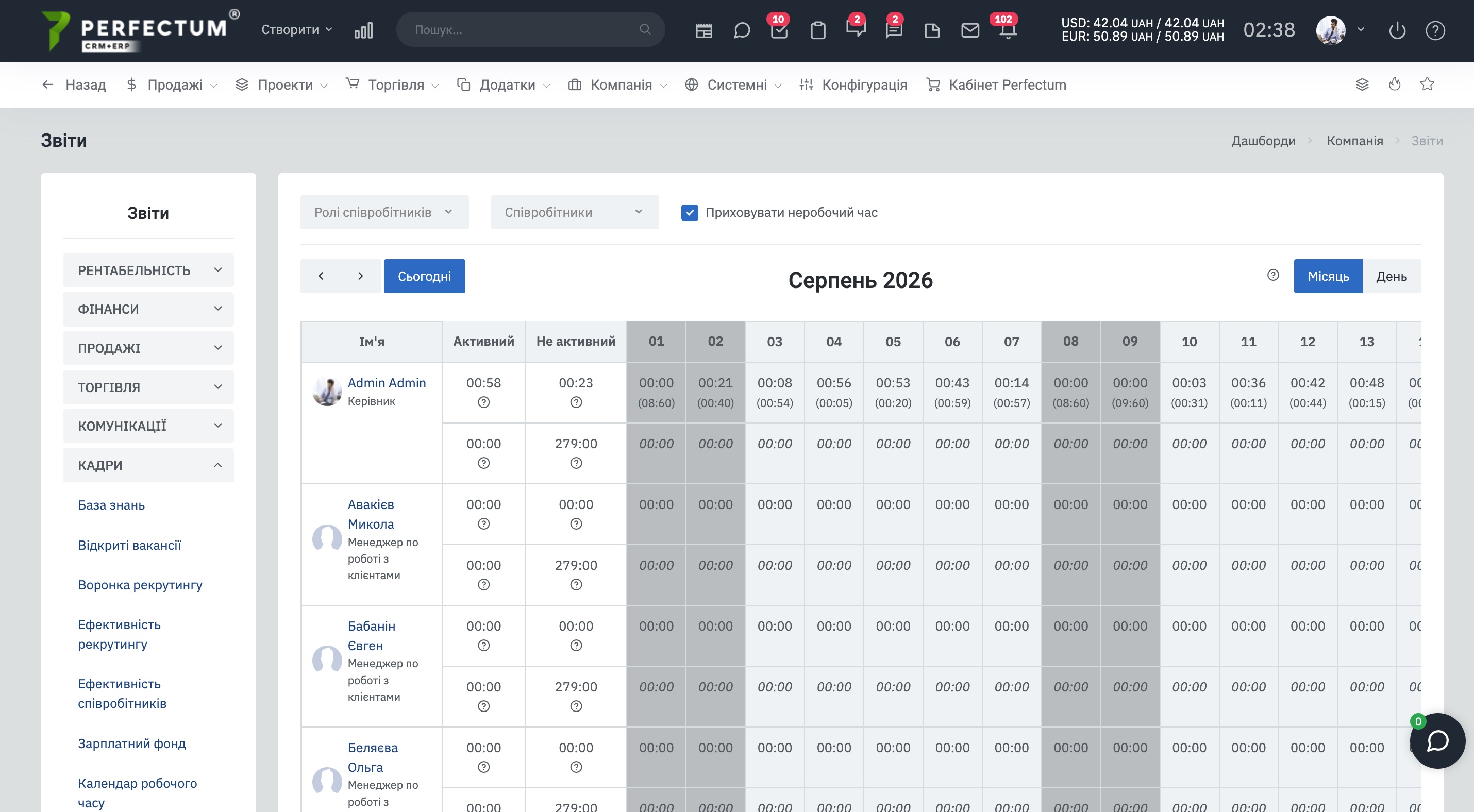This screenshot has height=812, width=1474.
Task: Open the Відкриті вакансії link
Action: coord(129,546)
